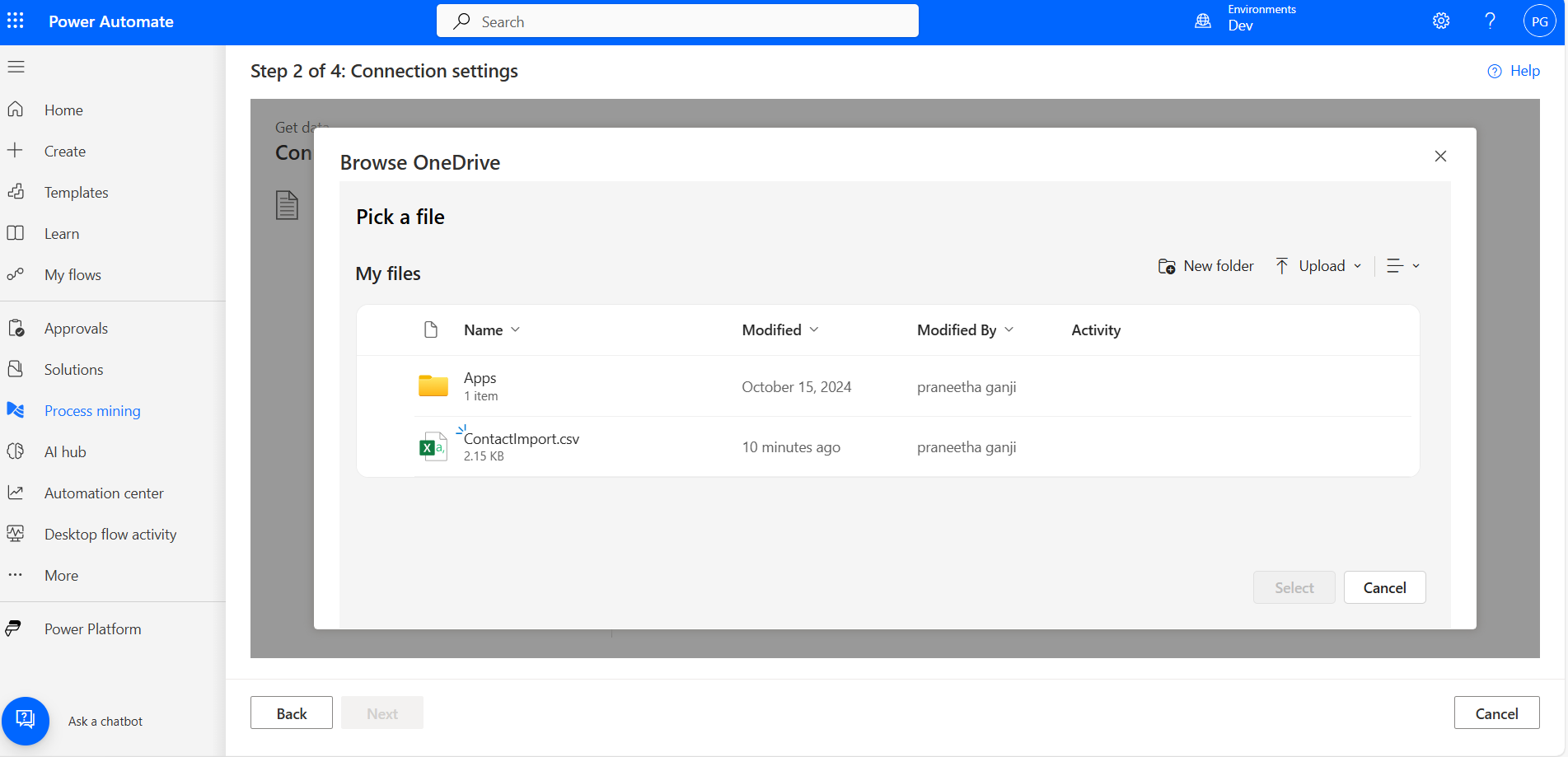Click the ContactImport.csv Excel file icon
1568x757 pixels.
pyautogui.click(x=433, y=446)
